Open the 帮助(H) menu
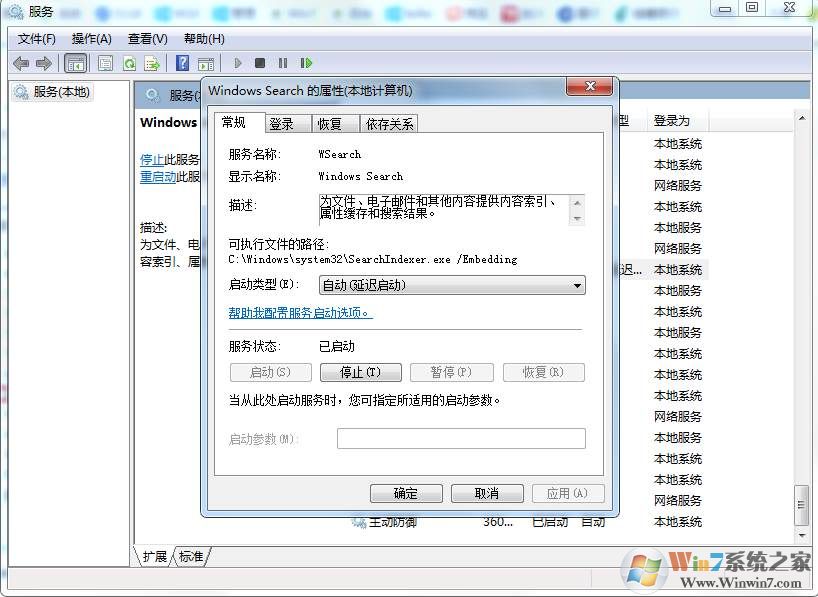Image resolution: width=818 pixels, height=597 pixels. 204,39
